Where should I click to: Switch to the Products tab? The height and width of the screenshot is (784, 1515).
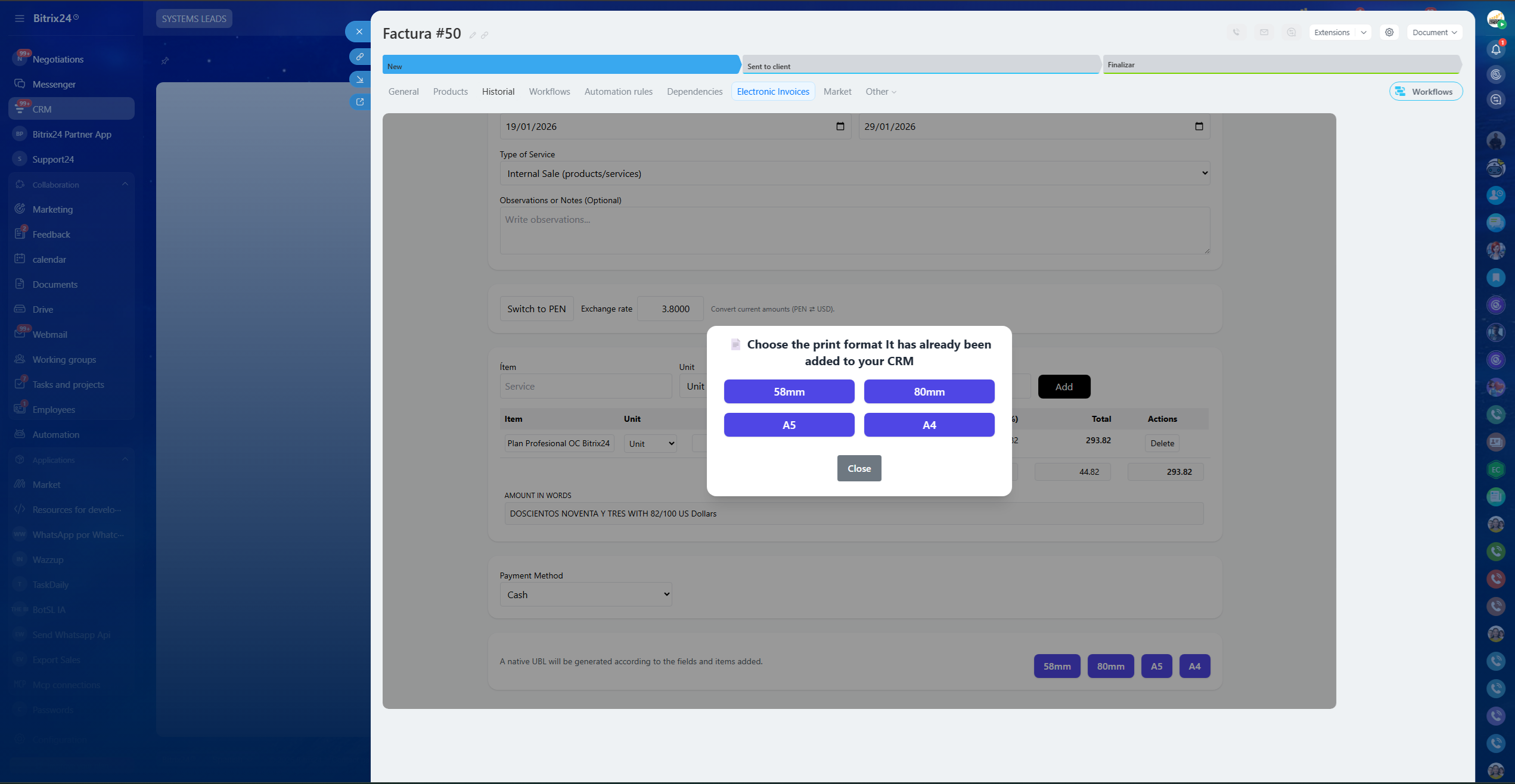[450, 91]
